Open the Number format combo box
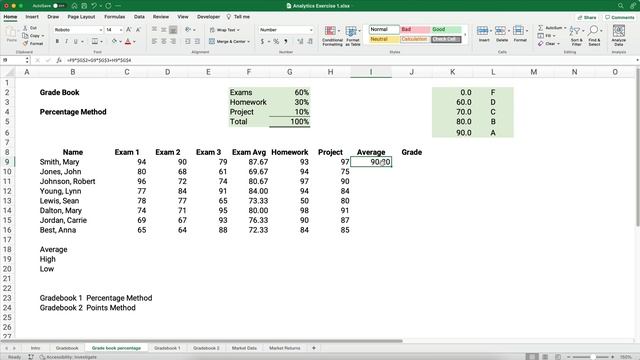The height and width of the screenshot is (360, 640). click(x=286, y=30)
